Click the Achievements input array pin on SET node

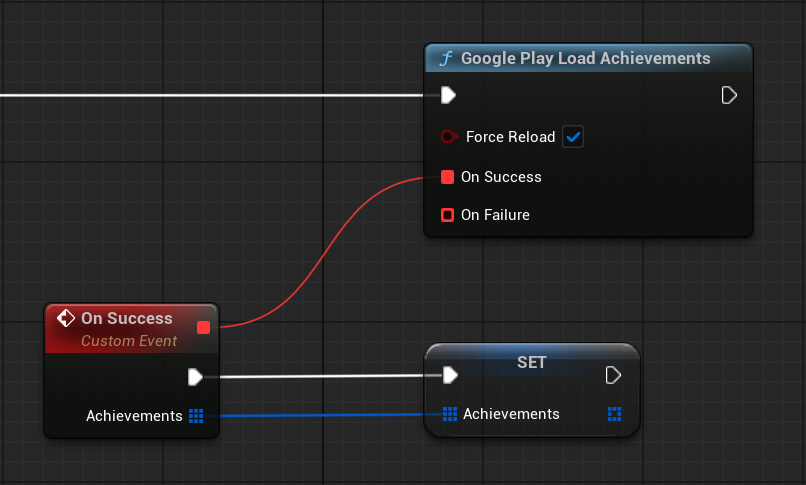pyautogui.click(x=450, y=414)
